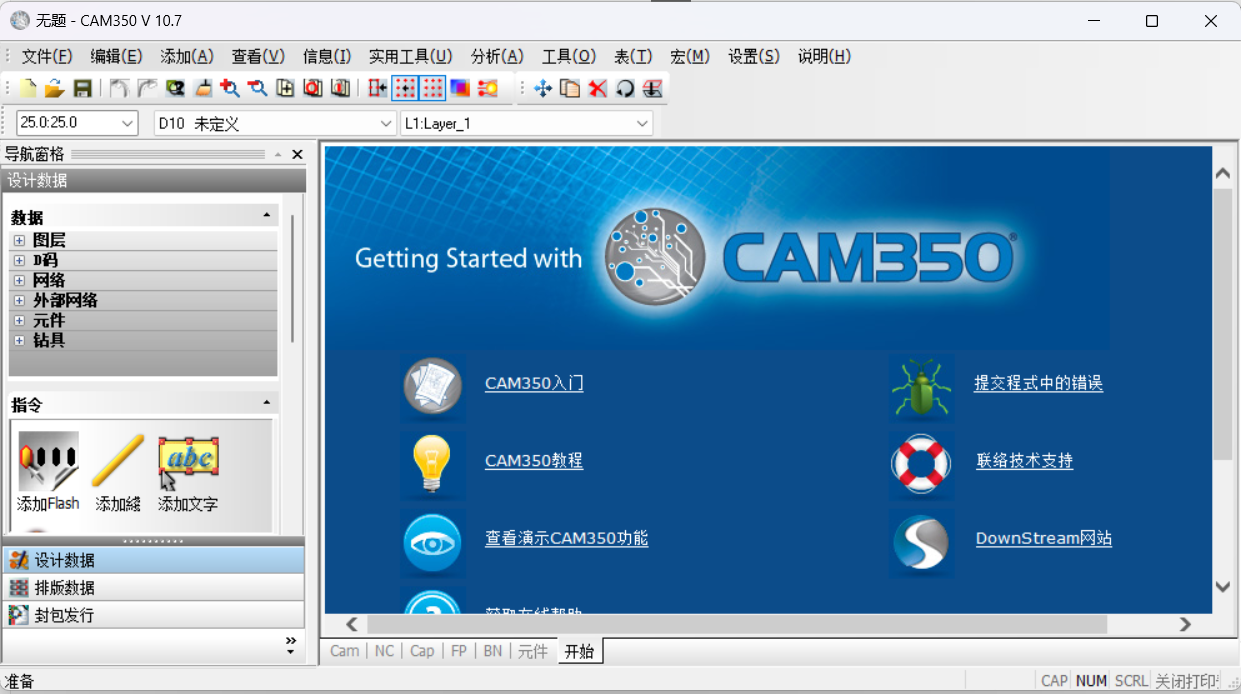Click the mirror icon at toolbar end
The height and width of the screenshot is (694, 1241).
[652, 88]
